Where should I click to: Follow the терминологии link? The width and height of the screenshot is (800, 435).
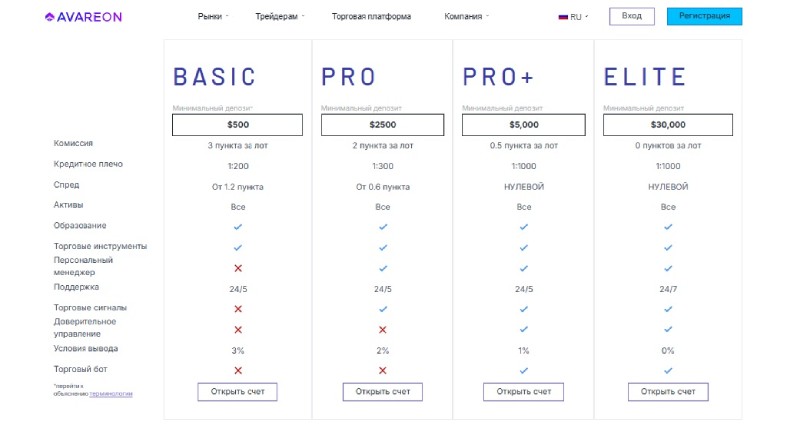[x=111, y=394]
